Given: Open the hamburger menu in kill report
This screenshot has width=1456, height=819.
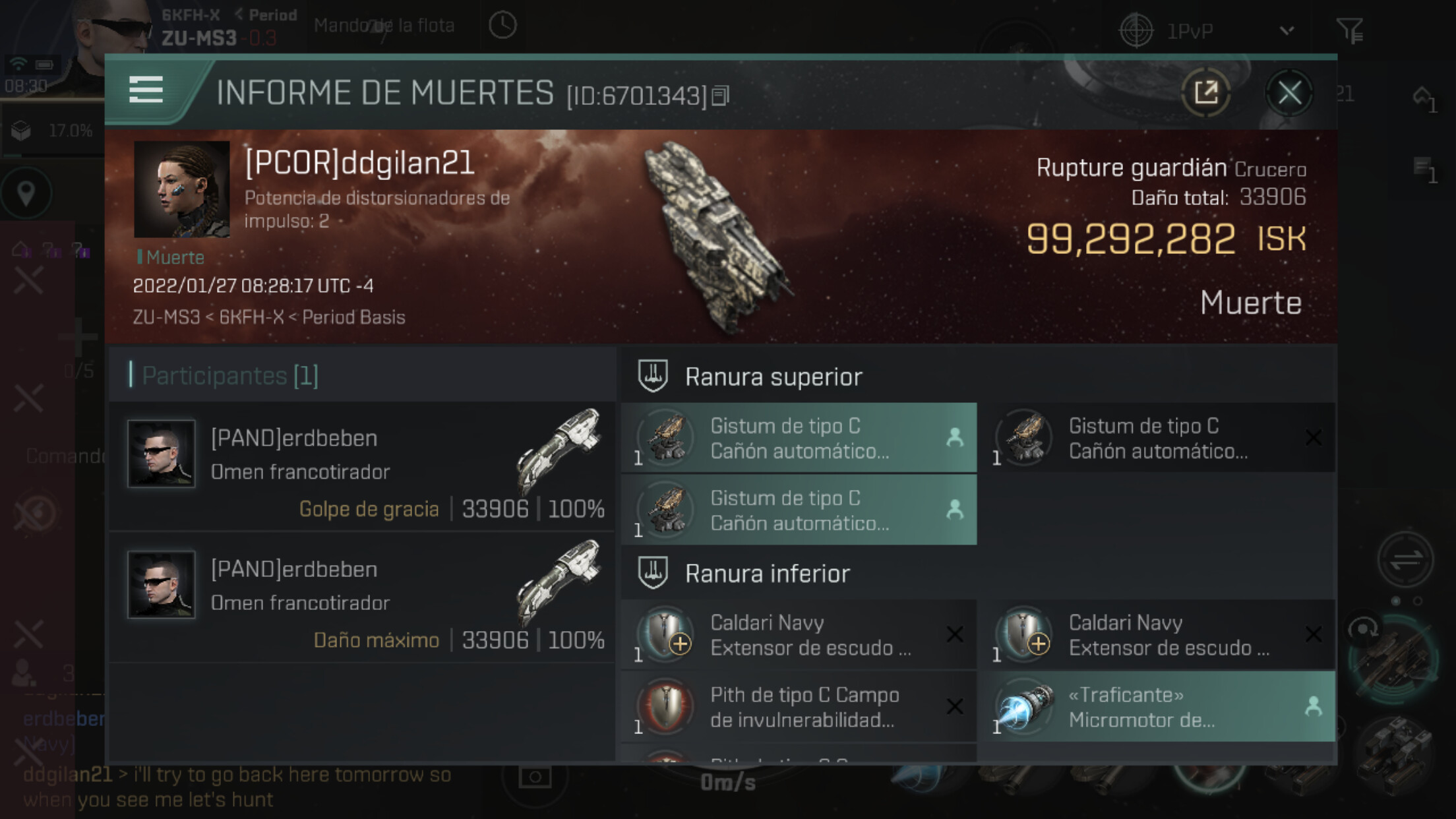Looking at the screenshot, I should coord(146,90).
